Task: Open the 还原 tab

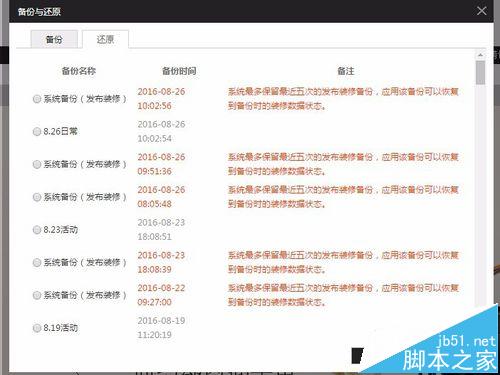Action: (x=105, y=39)
